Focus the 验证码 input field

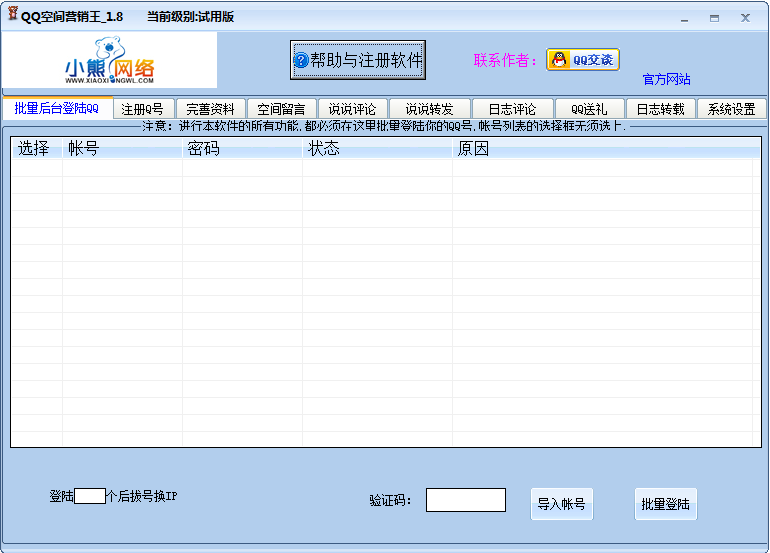pyautogui.click(x=466, y=500)
